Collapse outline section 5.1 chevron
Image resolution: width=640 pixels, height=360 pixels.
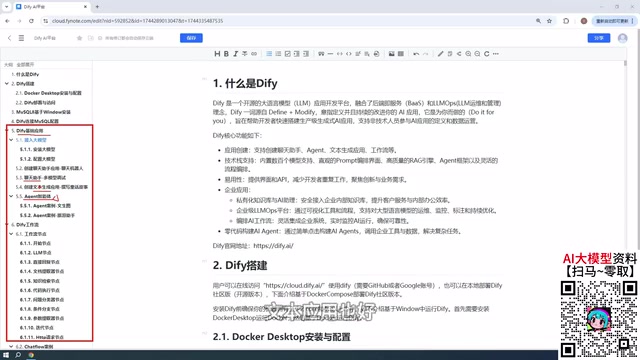[x=11, y=140]
